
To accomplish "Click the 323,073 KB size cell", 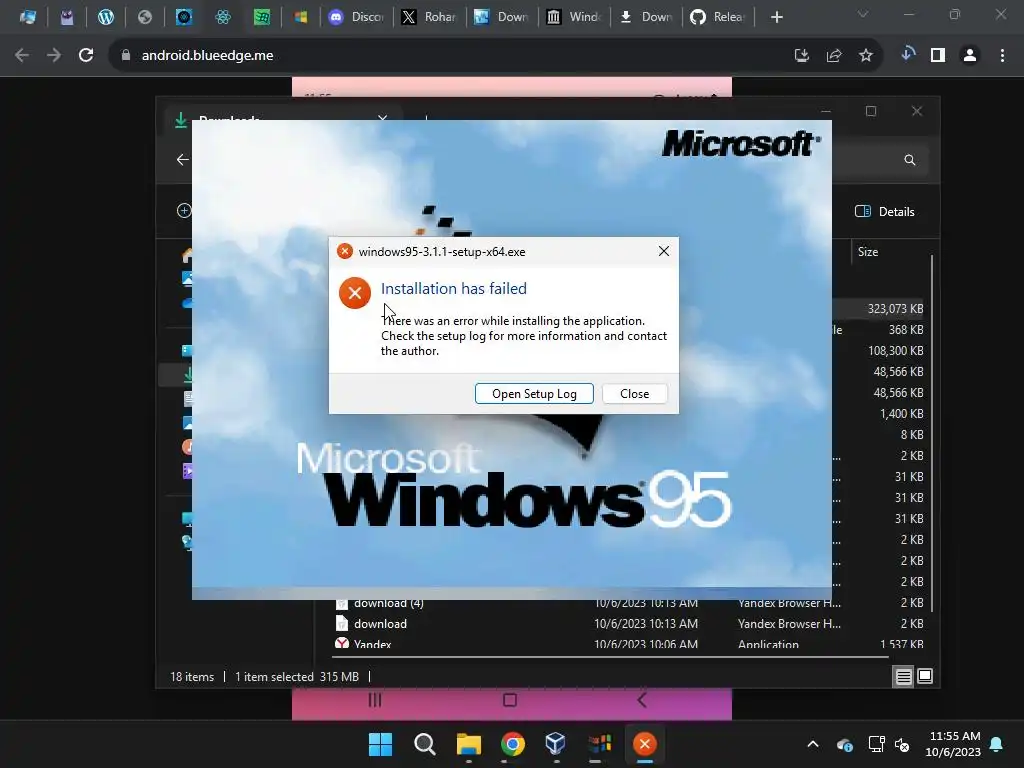I will pos(895,309).
